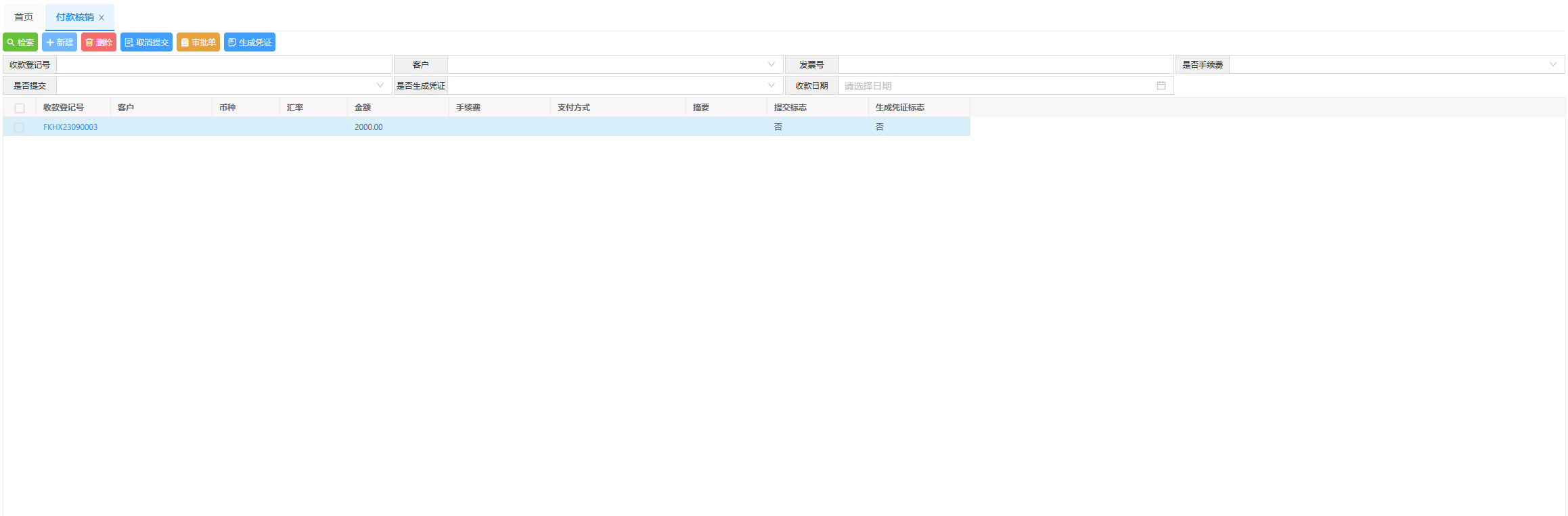This screenshot has width=1568, height=516.
Task: Check the row checkbox for FKHX23090003
Action: (x=19, y=127)
